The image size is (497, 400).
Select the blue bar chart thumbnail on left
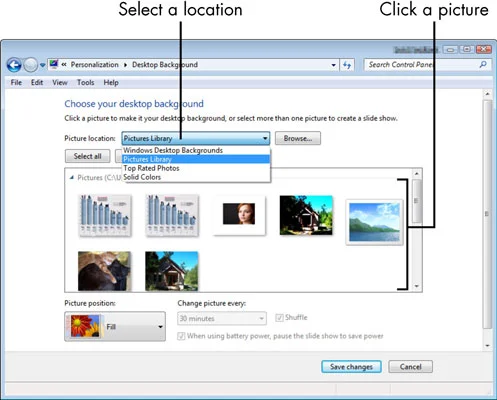point(105,216)
